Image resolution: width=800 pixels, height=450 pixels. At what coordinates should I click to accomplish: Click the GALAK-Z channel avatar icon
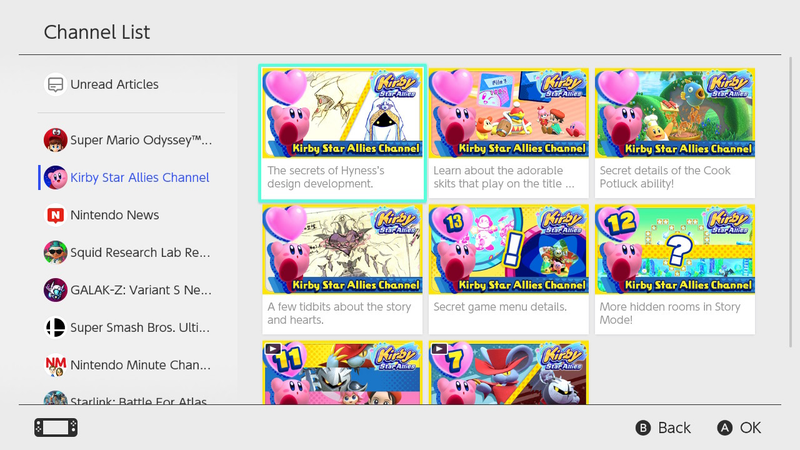click(x=55, y=290)
